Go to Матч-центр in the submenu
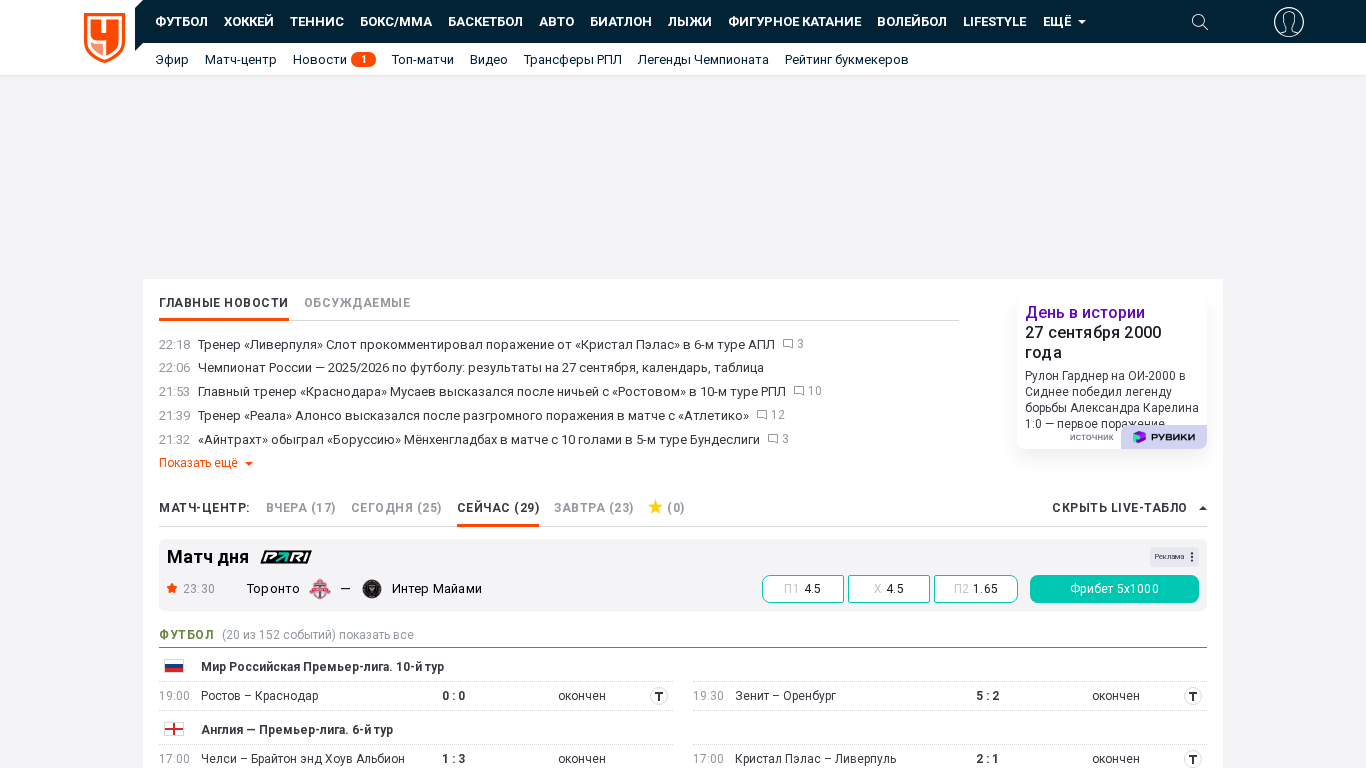The width and height of the screenshot is (1366, 768). pos(241,60)
